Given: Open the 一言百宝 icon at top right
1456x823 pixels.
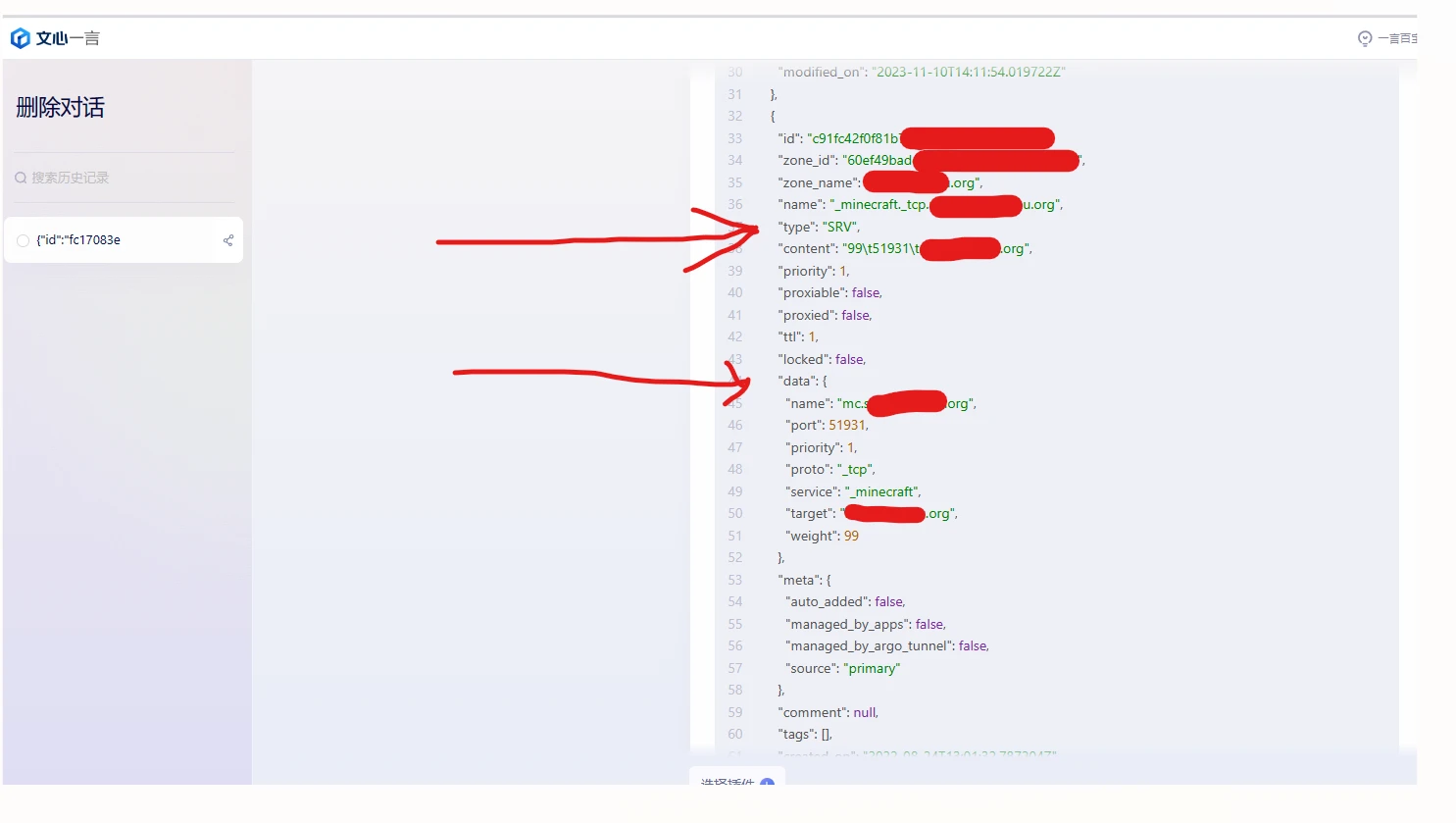Looking at the screenshot, I should [x=1365, y=38].
